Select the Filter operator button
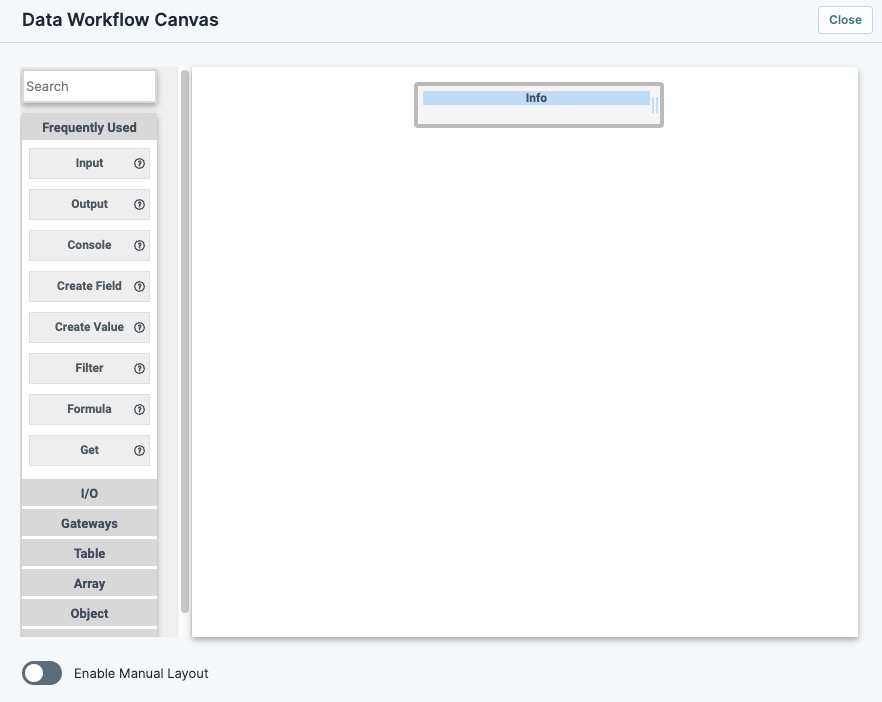 tap(89, 368)
